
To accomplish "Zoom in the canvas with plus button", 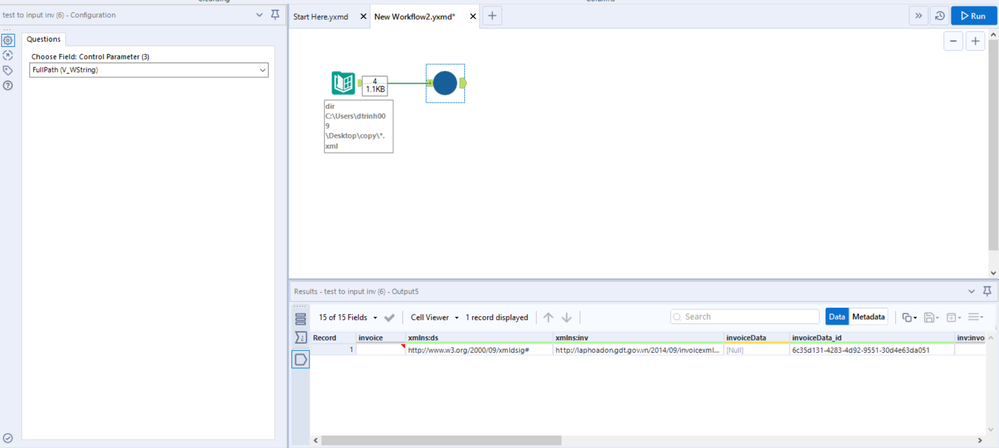I will [975, 41].
